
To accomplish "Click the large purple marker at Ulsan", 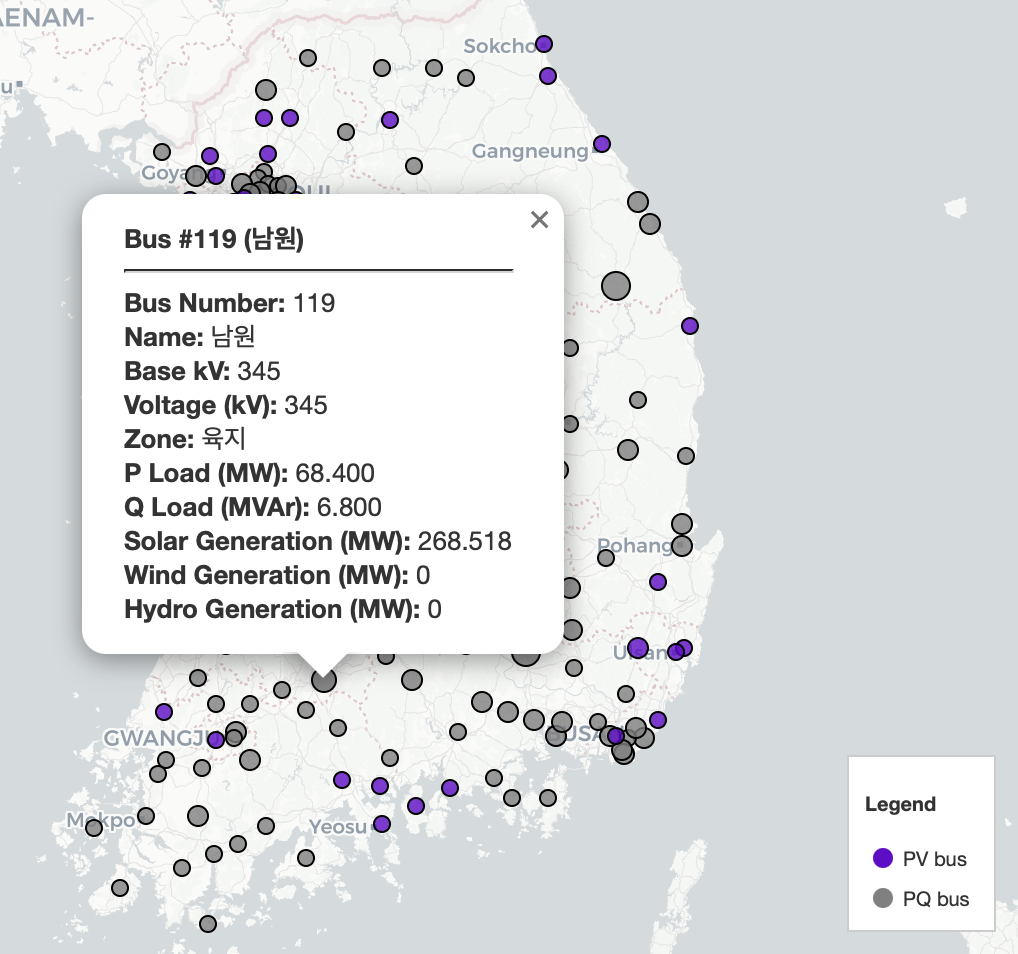I will point(638,647).
